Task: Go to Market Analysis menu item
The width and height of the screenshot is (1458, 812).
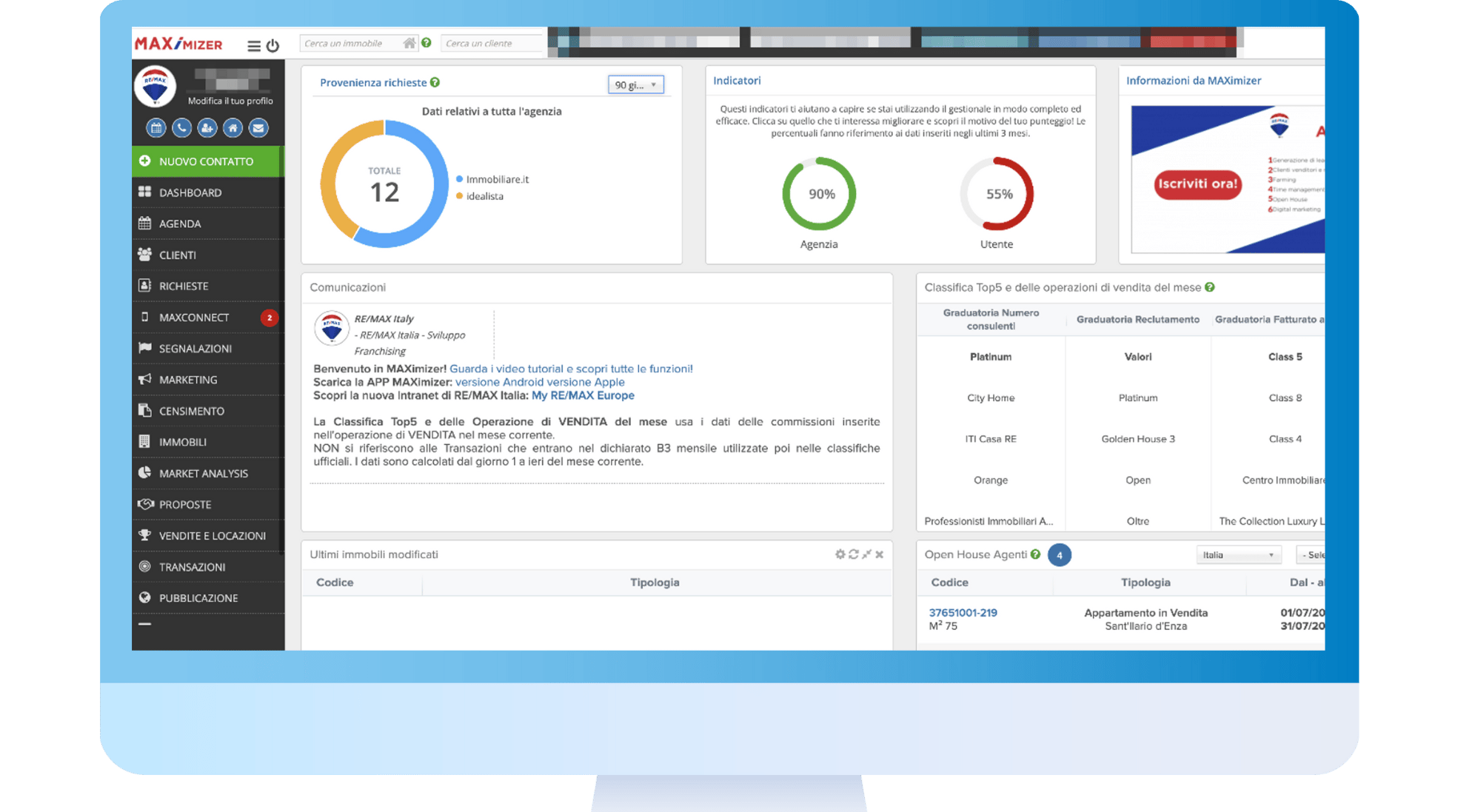Action: pyautogui.click(x=203, y=474)
